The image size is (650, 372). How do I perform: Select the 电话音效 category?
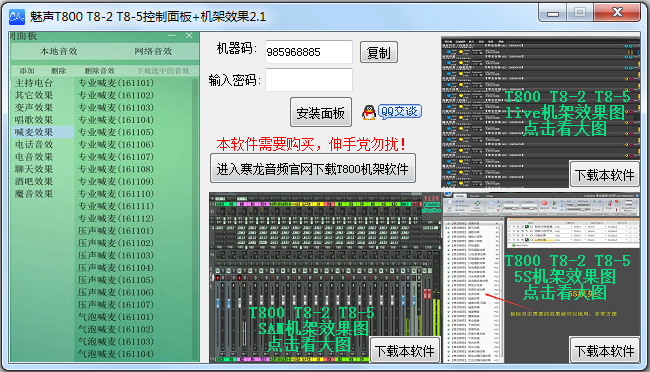tap(34, 144)
